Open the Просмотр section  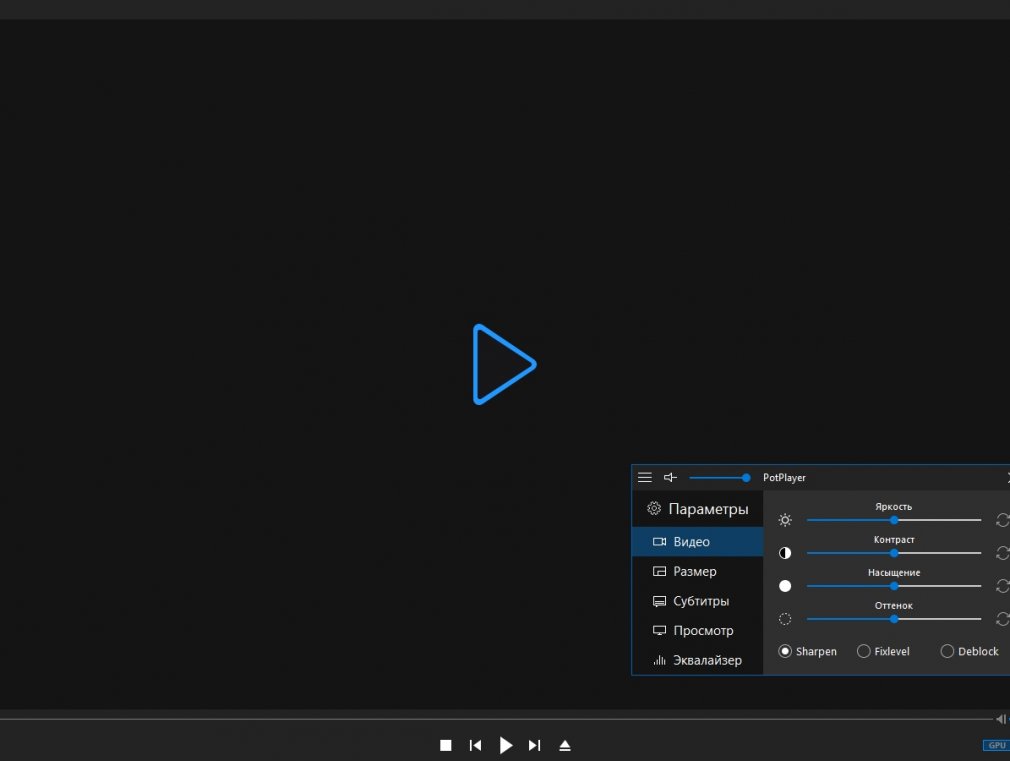point(698,631)
